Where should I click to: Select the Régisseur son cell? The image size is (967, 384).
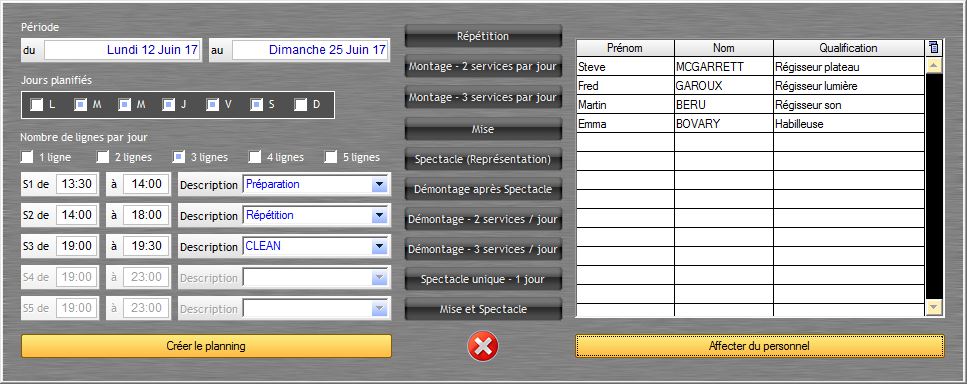pos(849,105)
